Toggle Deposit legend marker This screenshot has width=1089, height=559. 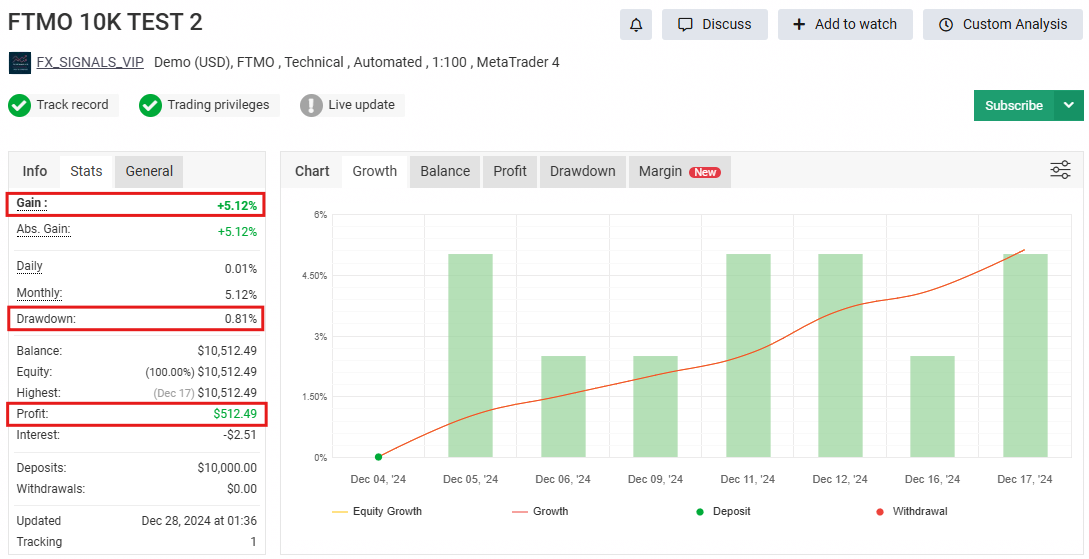(x=723, y=511)
